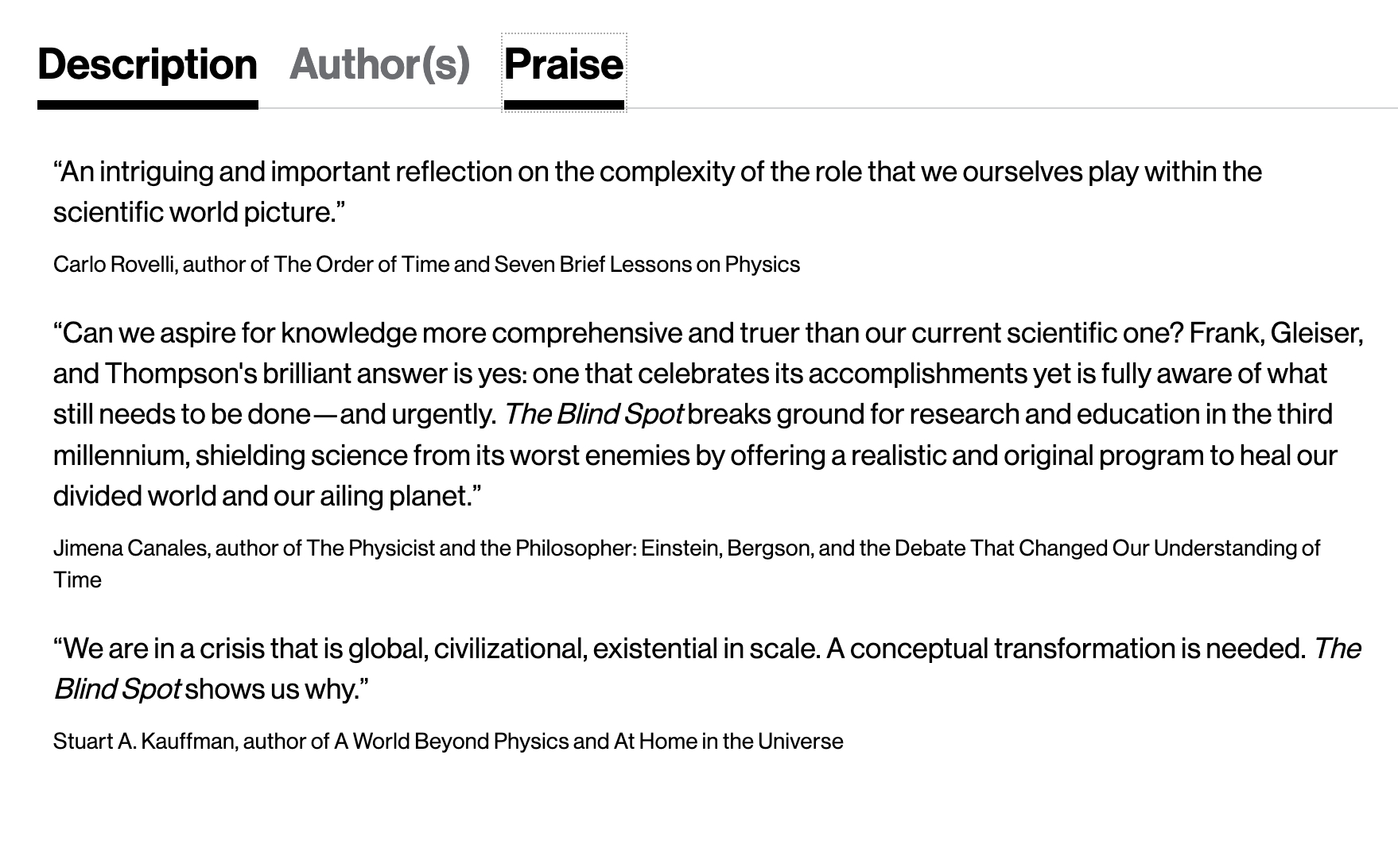Switch to the Description tab
This screenshot has height=868, width=1398.
147,64
